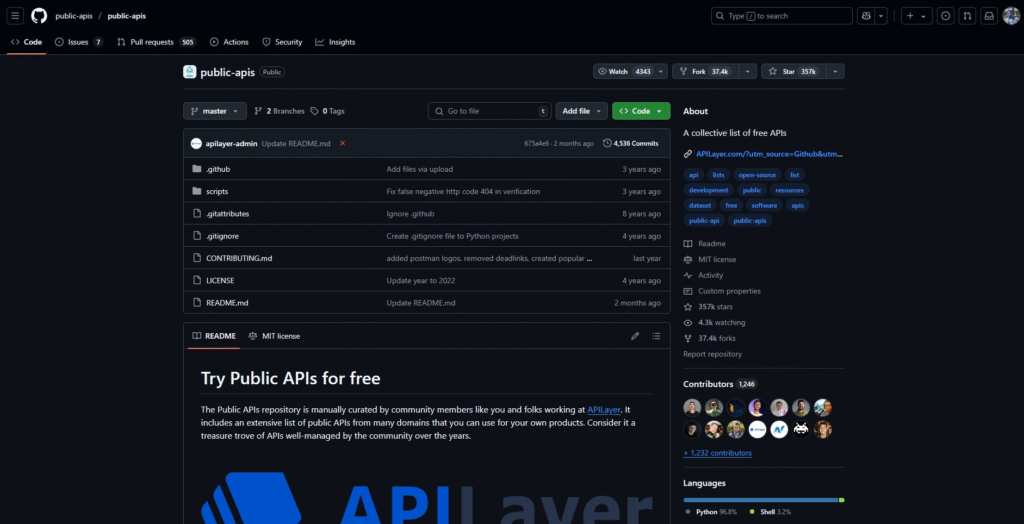This screenshot has height=524, width=1024.
Task: Open the LICENSE file
Action: (220, 280)
